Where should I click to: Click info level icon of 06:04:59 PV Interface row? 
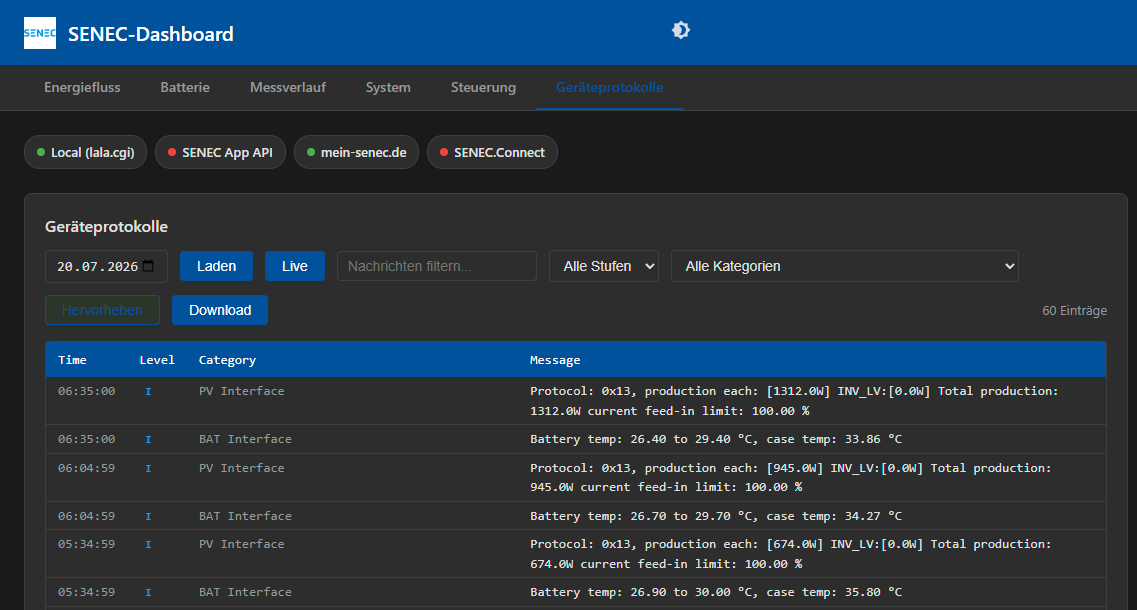point(148,469)
